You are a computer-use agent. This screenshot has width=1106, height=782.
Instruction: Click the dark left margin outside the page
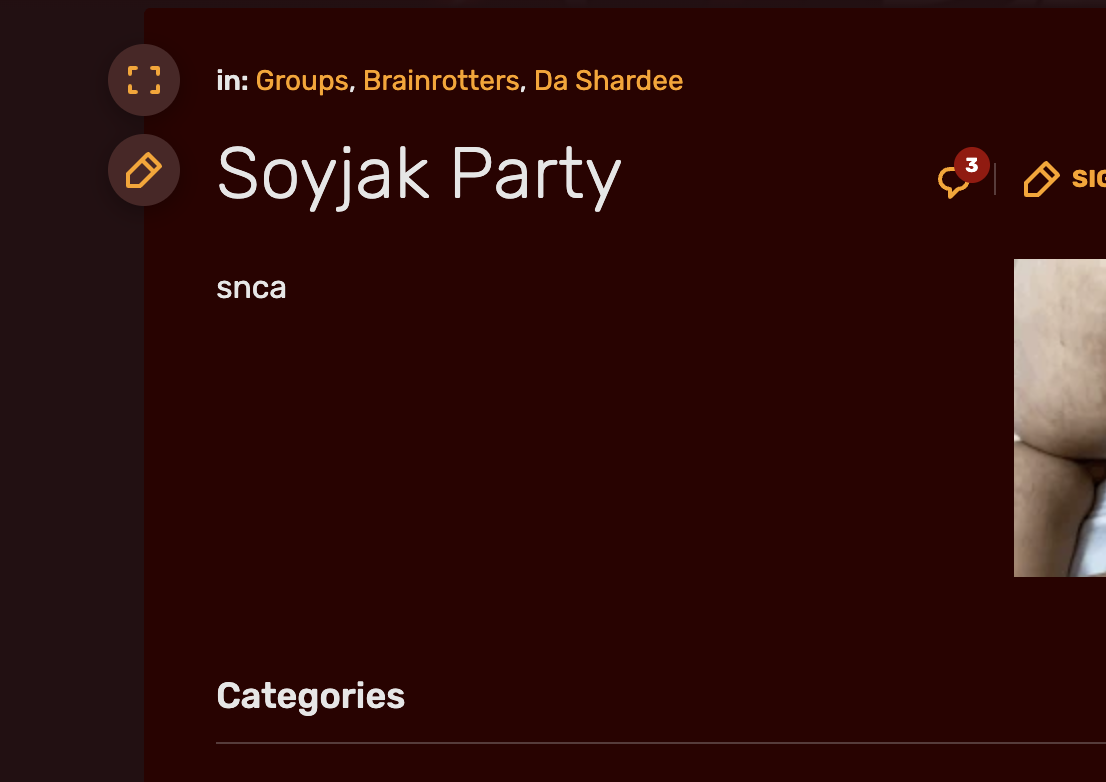coord(60,450)
